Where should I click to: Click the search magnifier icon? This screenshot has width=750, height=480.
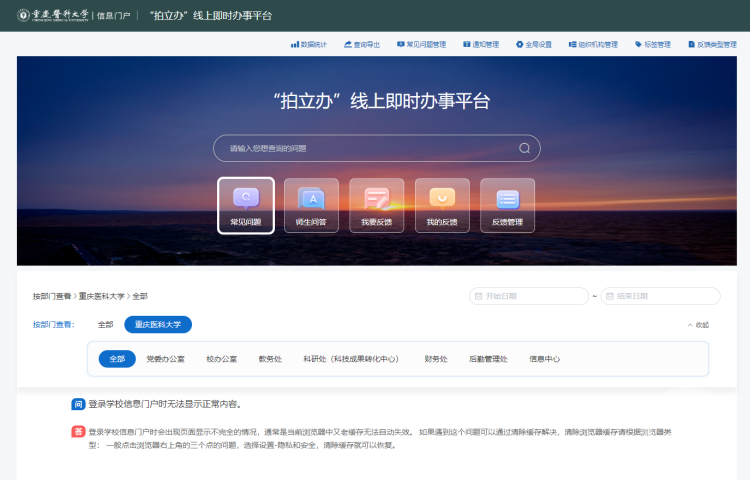(524, 148)
